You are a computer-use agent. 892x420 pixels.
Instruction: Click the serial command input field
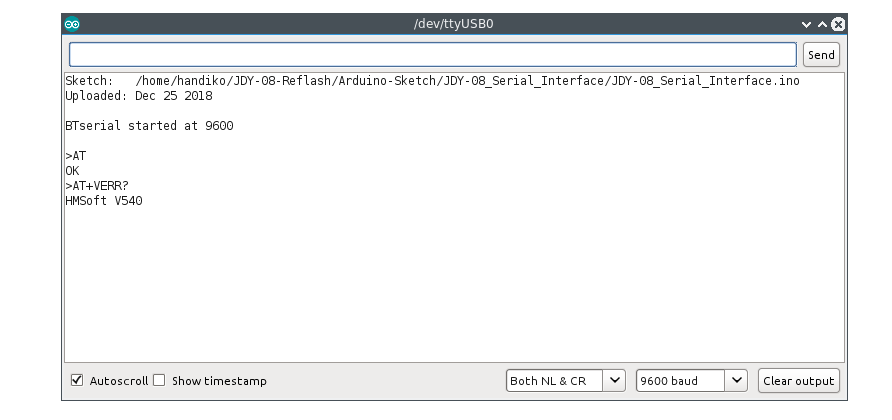(433, 55)
